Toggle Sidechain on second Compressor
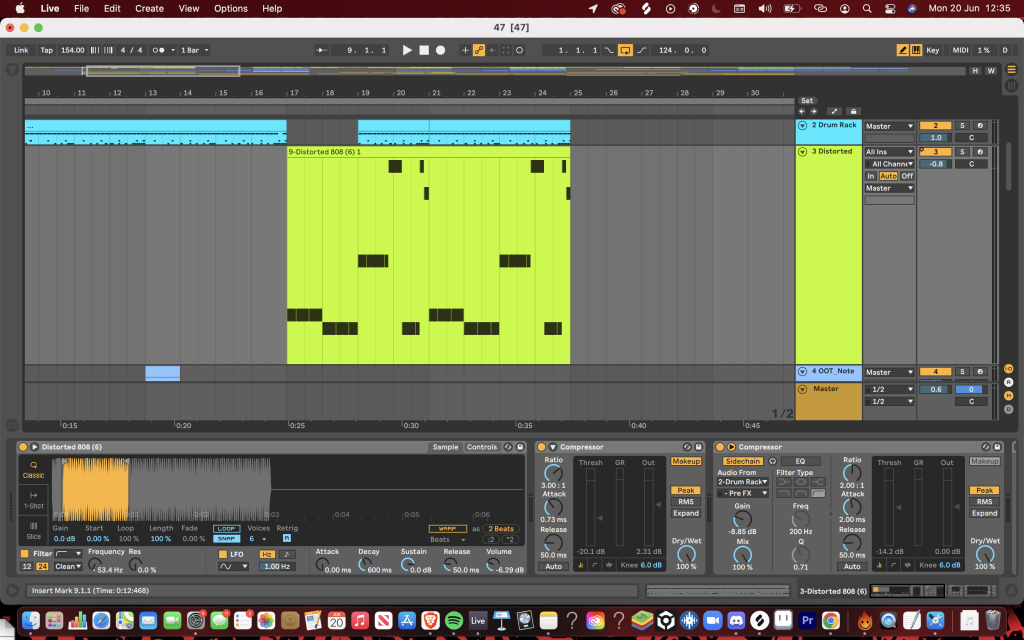This screenshot has height=640, width=1024. (x=742, y=461)
